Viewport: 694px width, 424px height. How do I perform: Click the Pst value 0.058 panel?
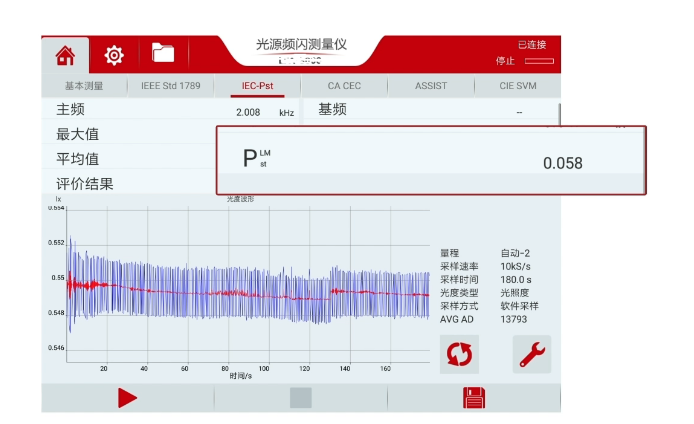click(431, 160)
